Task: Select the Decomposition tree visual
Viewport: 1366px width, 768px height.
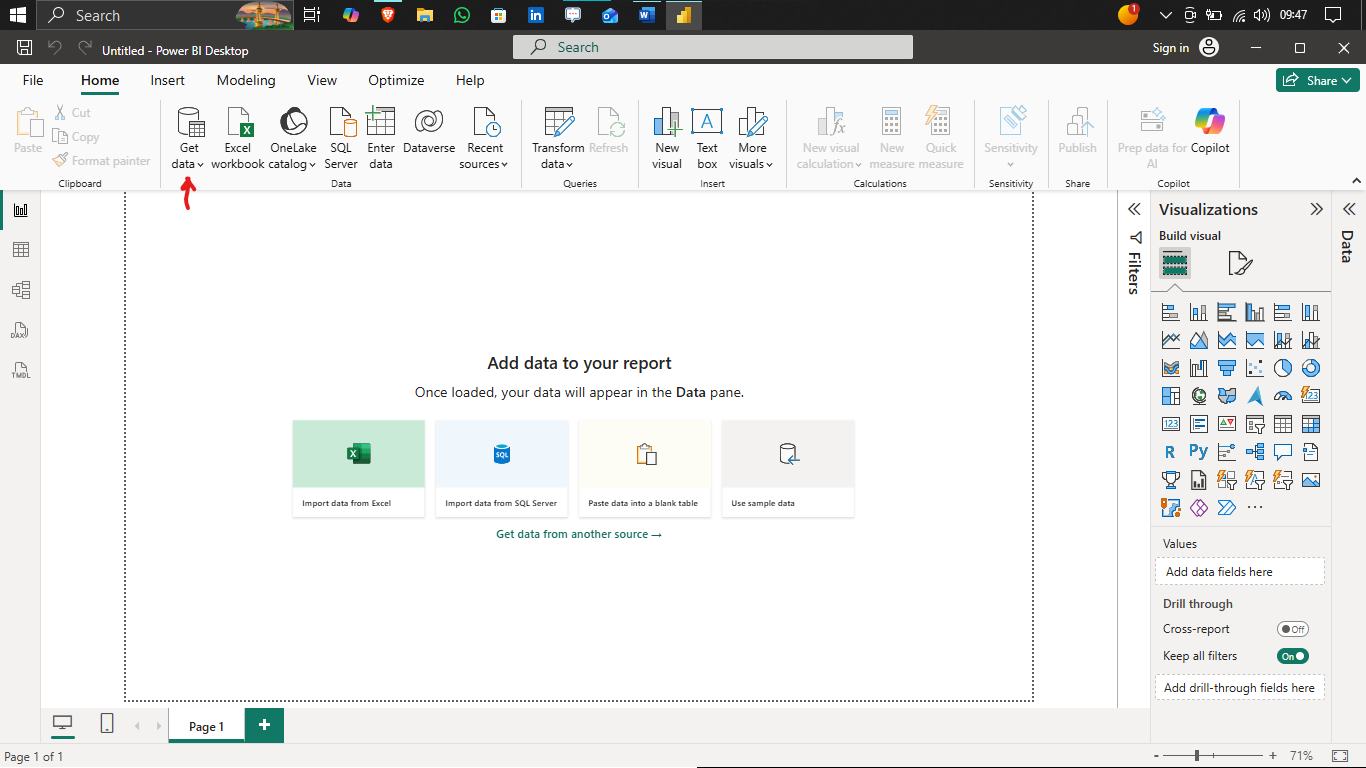Action: [x=1255, y=452]
